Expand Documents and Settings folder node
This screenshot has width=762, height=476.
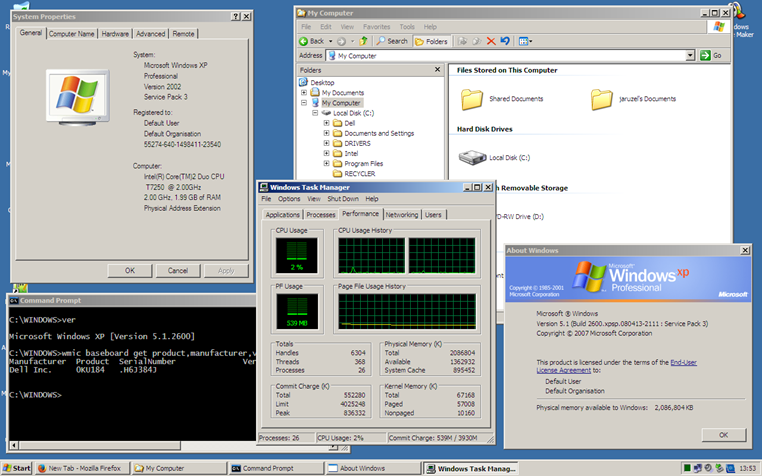[327, 133]
